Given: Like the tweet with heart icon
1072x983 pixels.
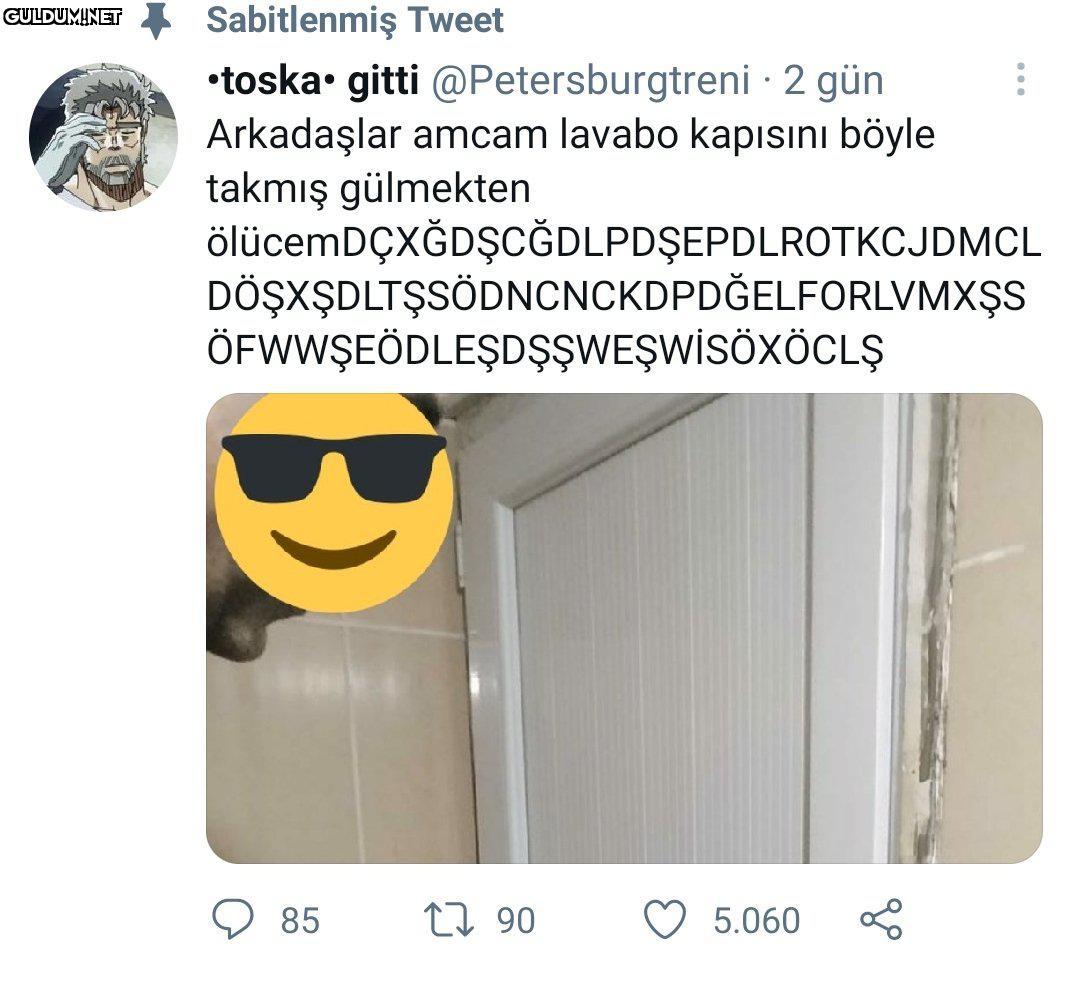Looking at the screenshot, I should [x=665, y=919].
